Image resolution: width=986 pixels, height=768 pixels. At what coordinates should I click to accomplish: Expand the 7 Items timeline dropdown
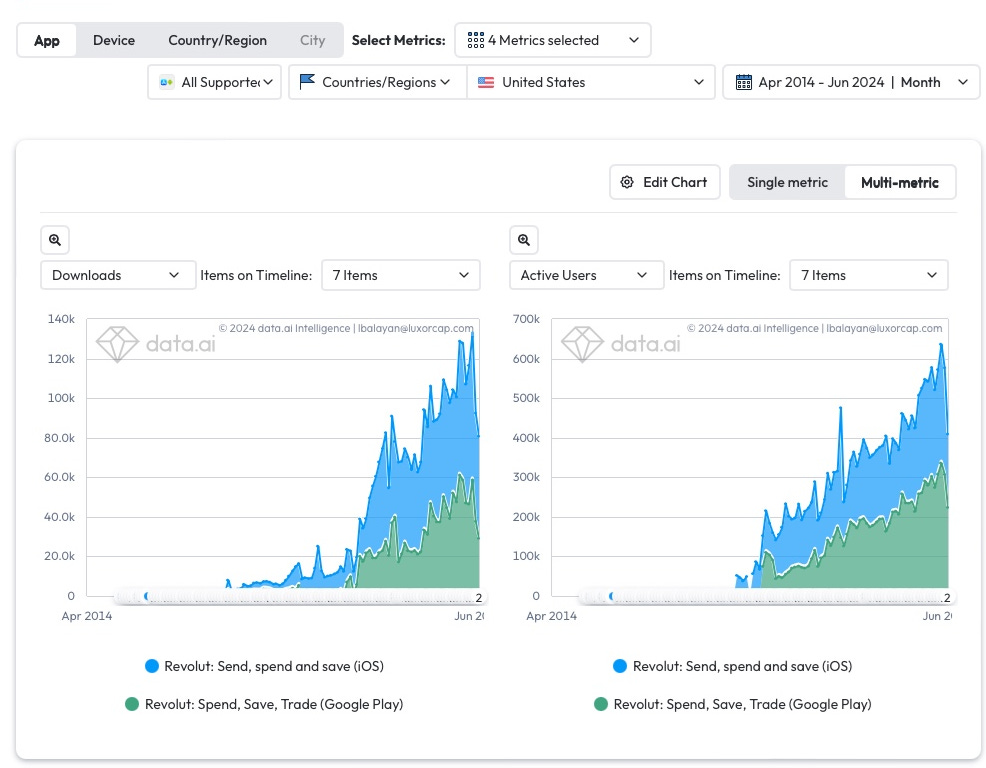point(400,274)
